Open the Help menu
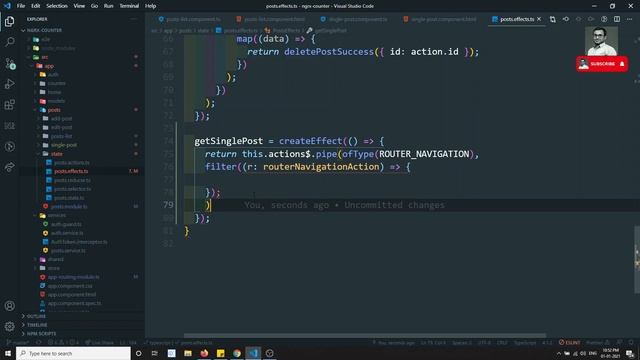 pos(151,6)
